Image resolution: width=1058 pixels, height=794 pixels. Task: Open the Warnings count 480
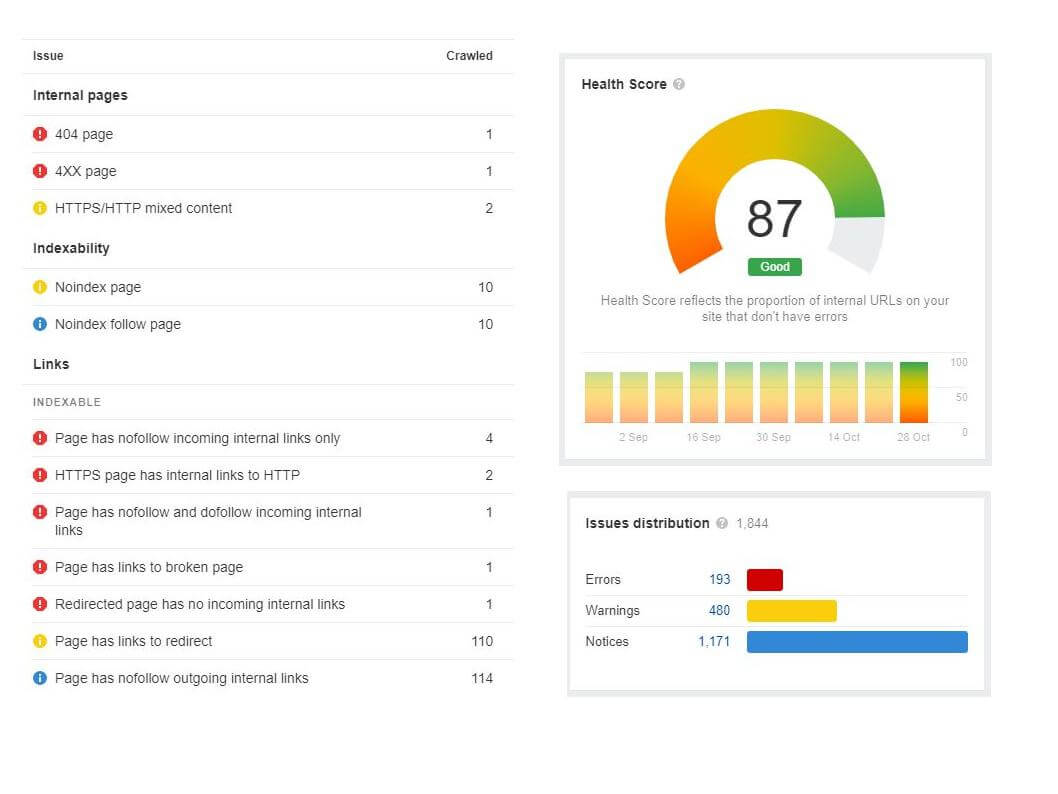click(x=719, y=610)
